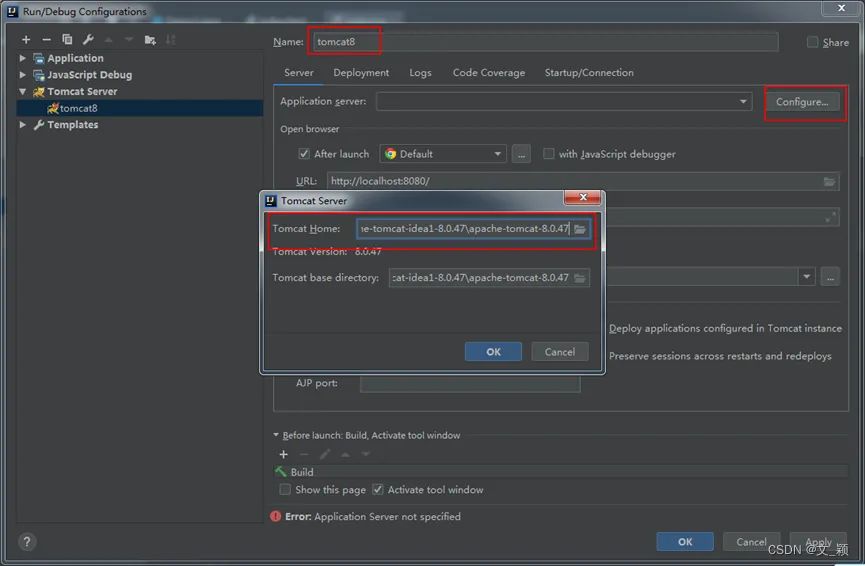Click the Name field containing tomcat8

tap(546, 42)
